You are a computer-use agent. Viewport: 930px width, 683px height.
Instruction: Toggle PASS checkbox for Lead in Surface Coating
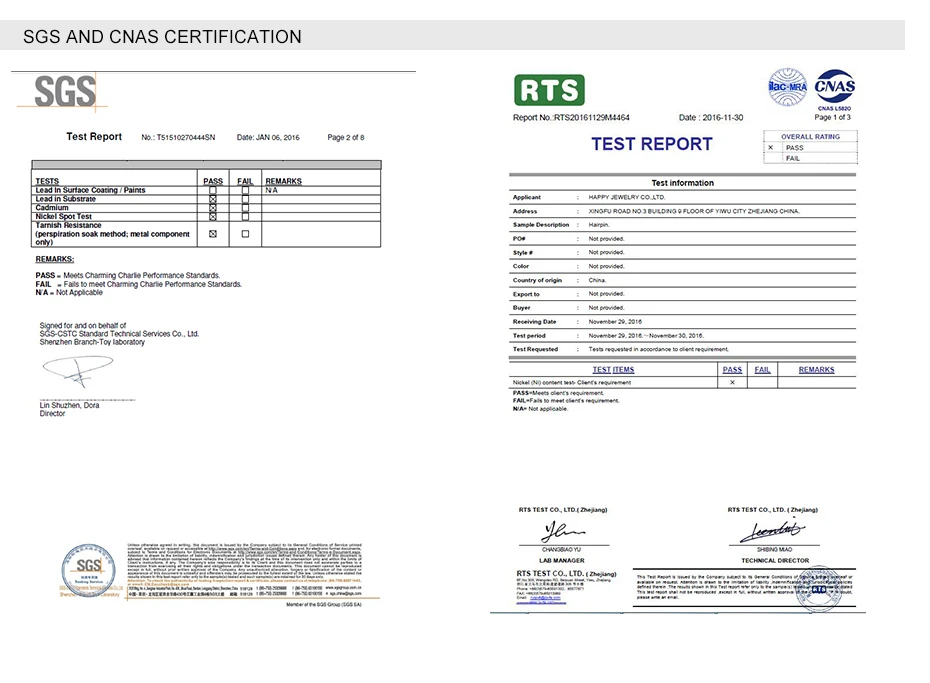213,190
